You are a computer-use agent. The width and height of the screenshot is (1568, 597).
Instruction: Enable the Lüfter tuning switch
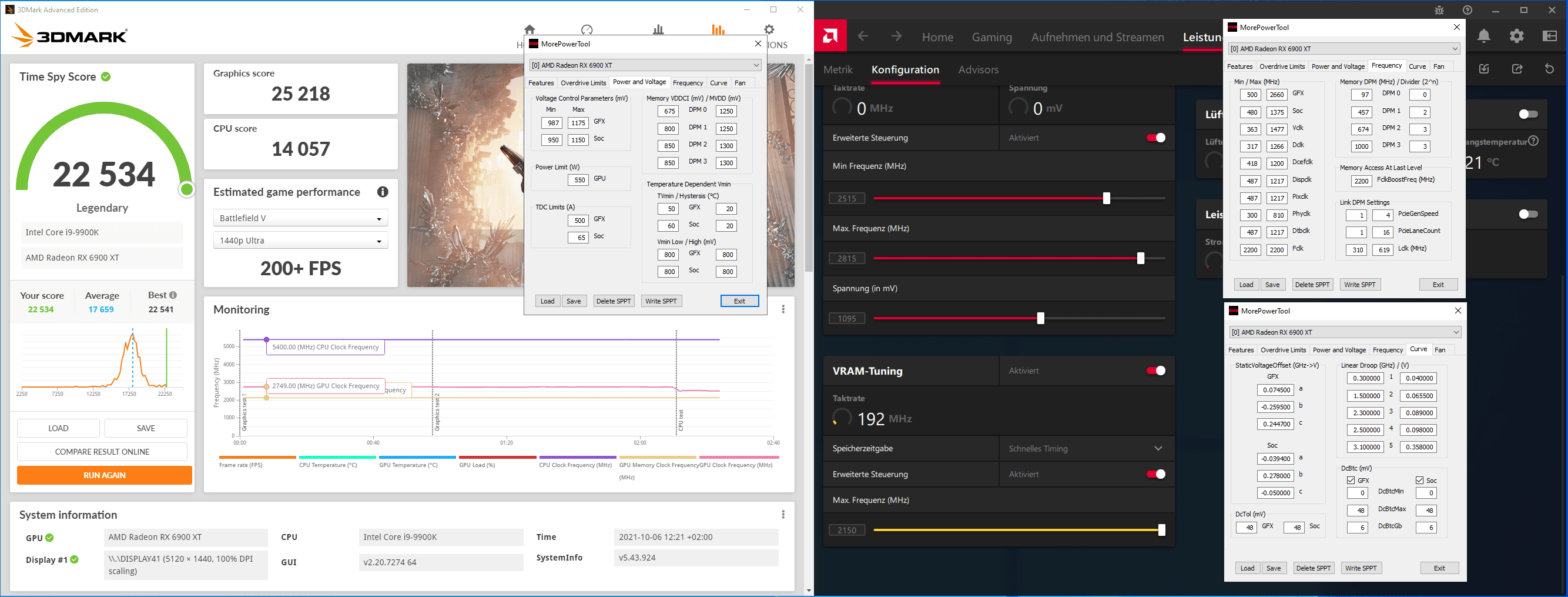[x=1528, y=115]
